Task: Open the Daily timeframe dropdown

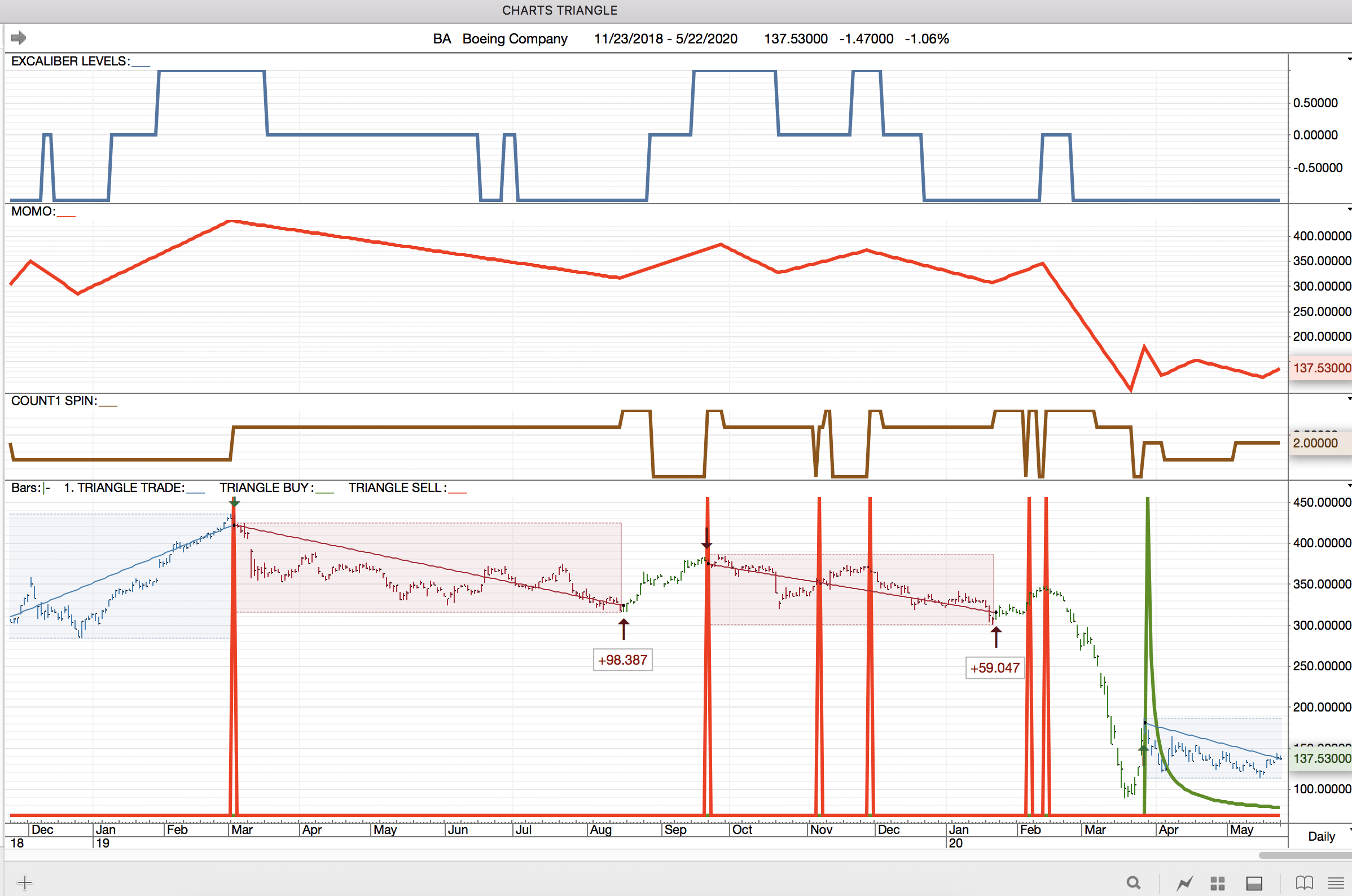Action: (x=1322, y=837)
